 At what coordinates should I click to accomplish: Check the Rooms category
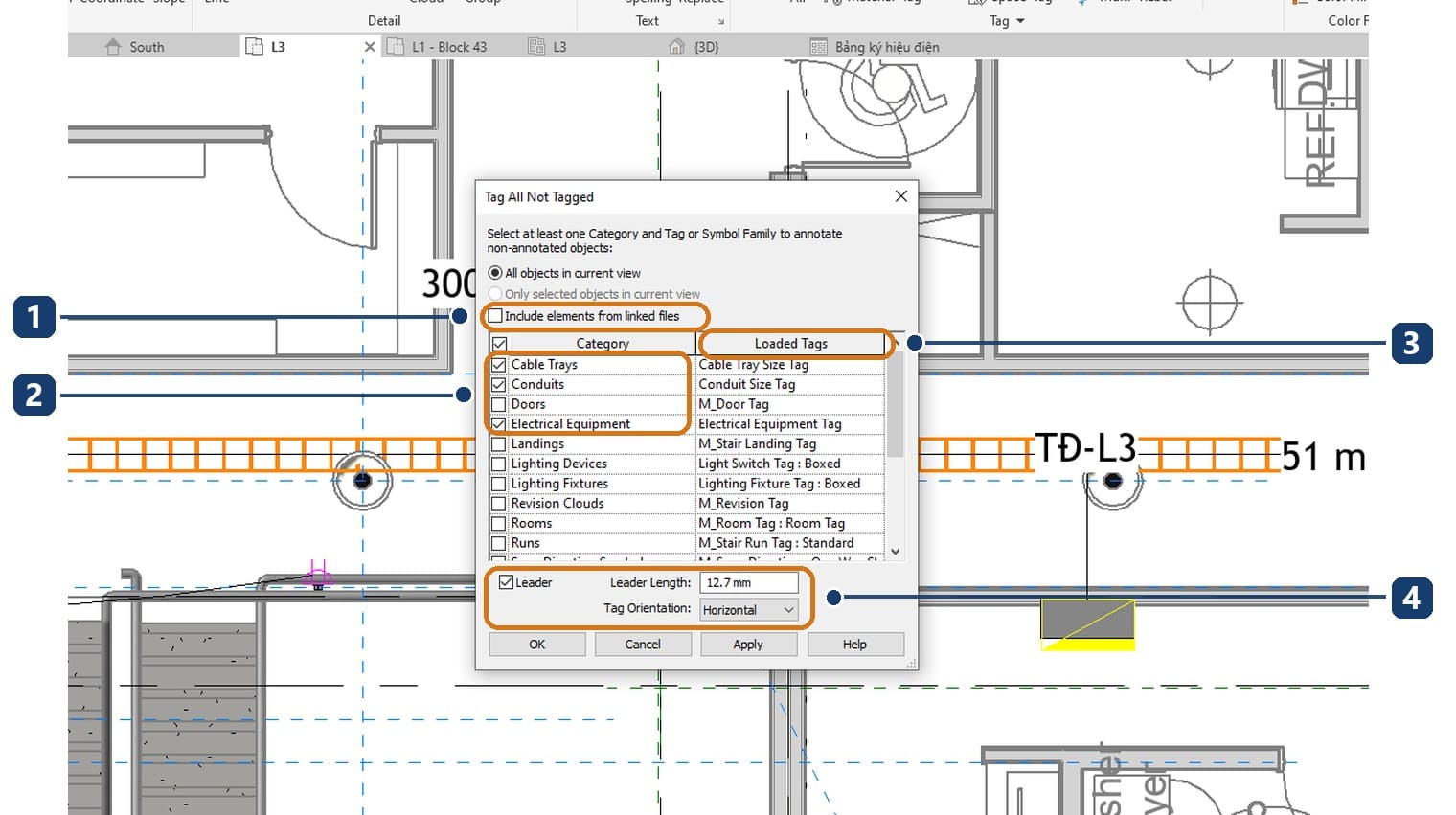coord(499,524)
